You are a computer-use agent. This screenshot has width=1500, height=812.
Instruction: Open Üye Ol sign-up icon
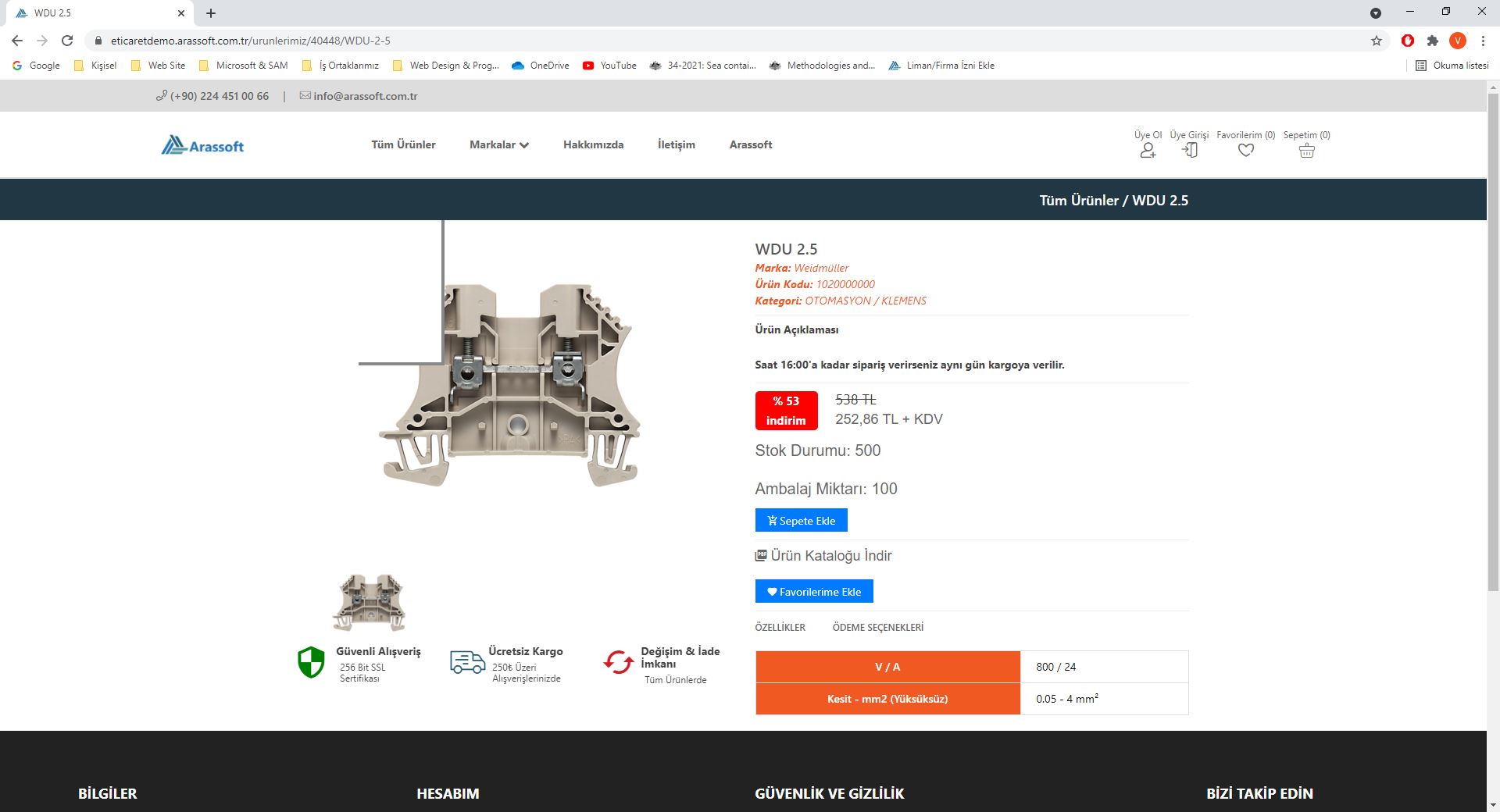1148,151
